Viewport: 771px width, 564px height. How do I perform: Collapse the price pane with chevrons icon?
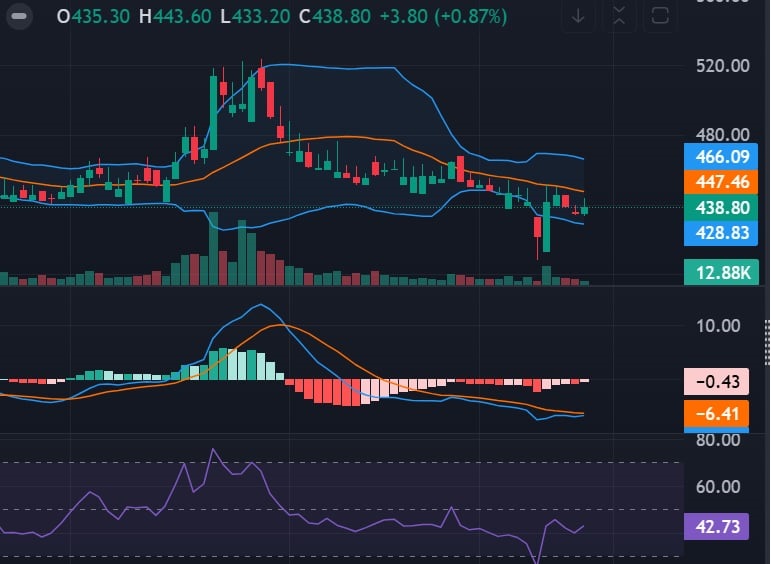(x=619, y=16)
